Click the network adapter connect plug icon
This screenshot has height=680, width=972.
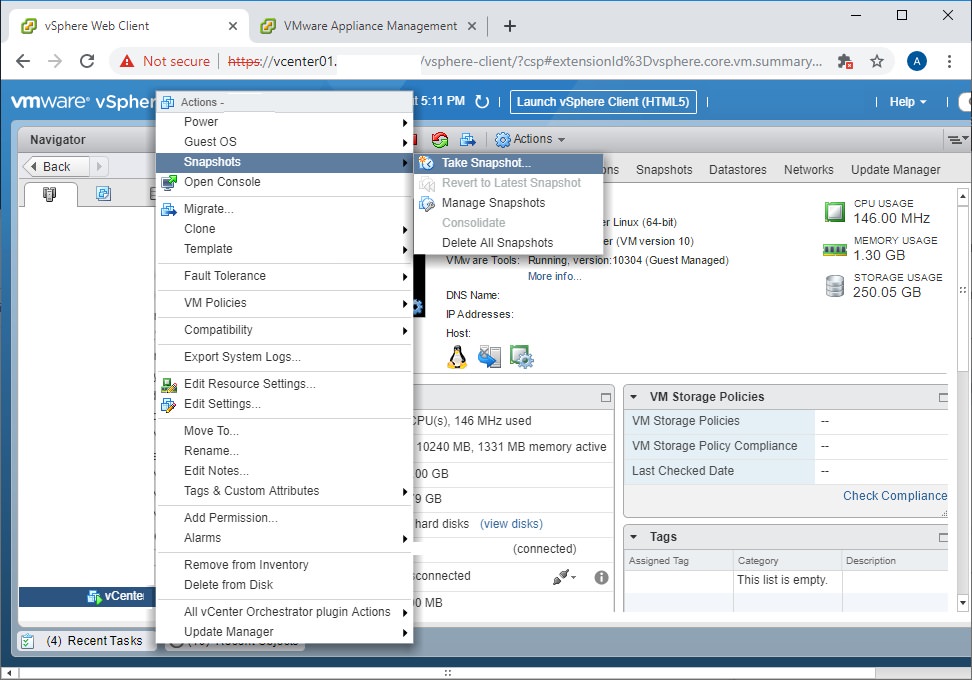tap(562, 577)
